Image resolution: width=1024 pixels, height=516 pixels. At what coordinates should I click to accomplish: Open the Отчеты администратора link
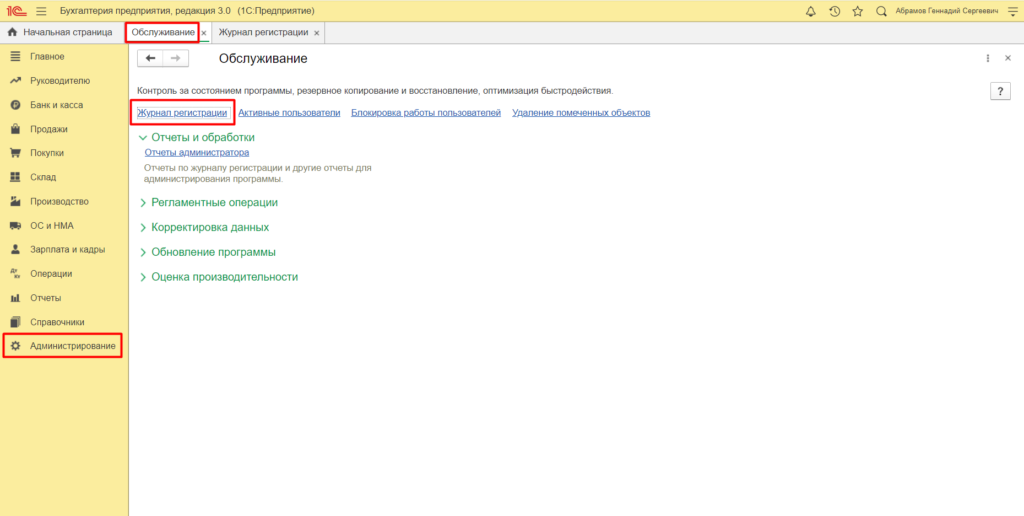[x=196, y=153]
